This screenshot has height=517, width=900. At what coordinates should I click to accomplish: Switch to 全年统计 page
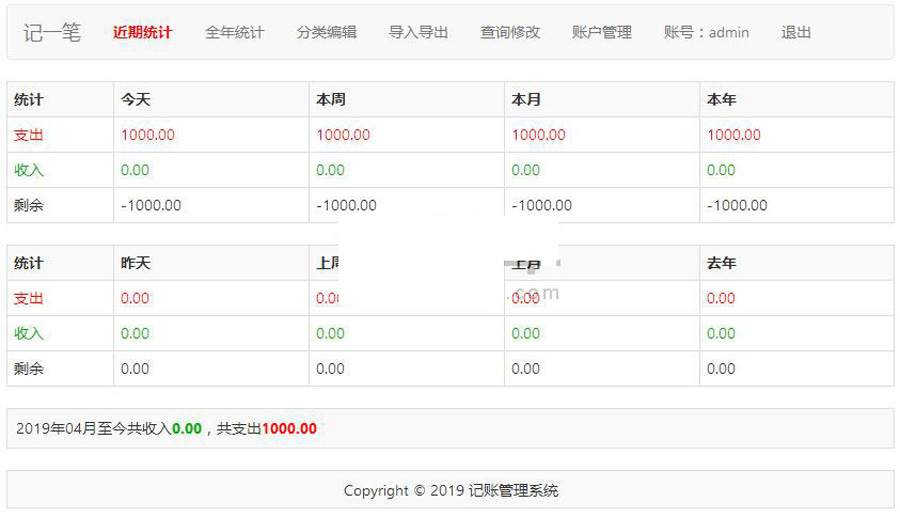coord(234,32)
